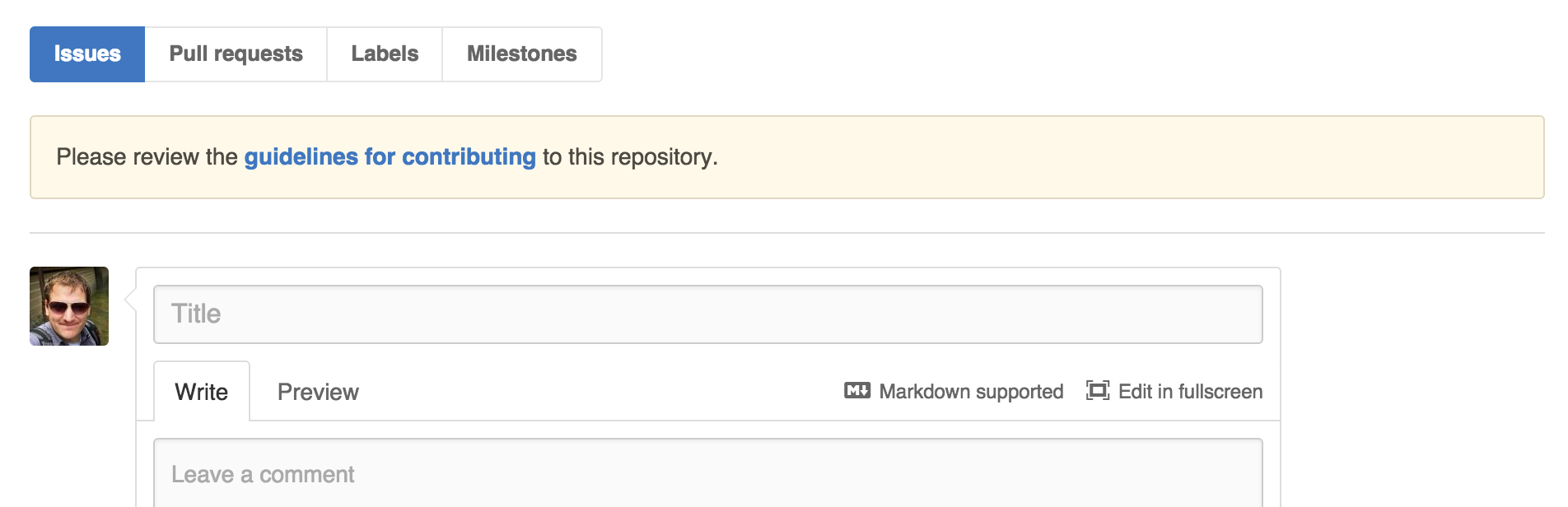Select the Write tab
Screen dimensions: 1568x507
click(202, 392)
